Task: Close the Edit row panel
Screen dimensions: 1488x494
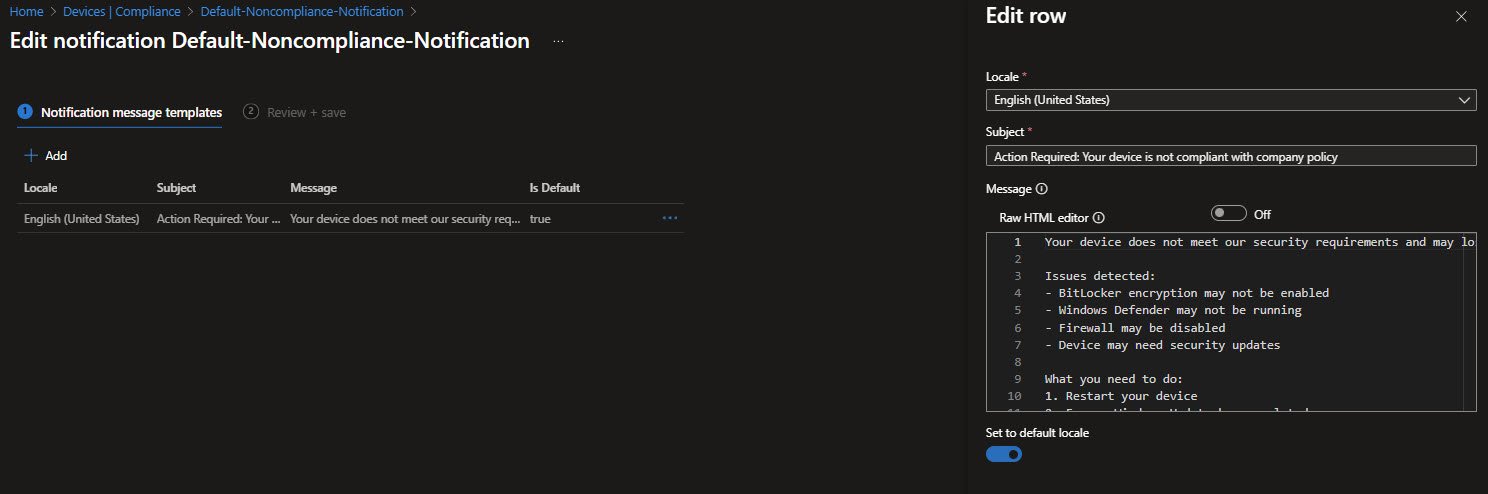Action: click(1461, 17)
